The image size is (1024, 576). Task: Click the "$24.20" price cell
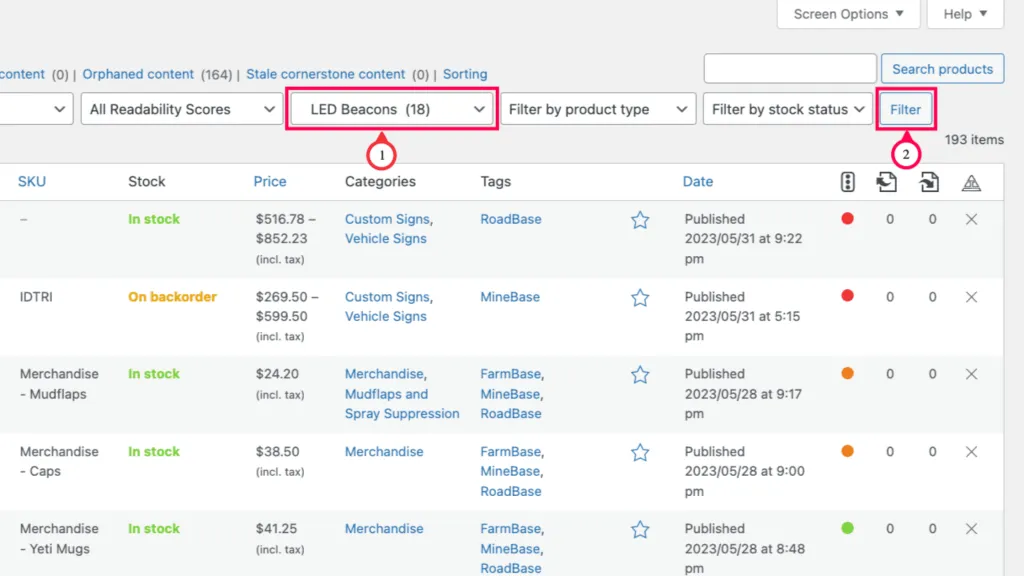pyautogui.click(x=278, y=374)
